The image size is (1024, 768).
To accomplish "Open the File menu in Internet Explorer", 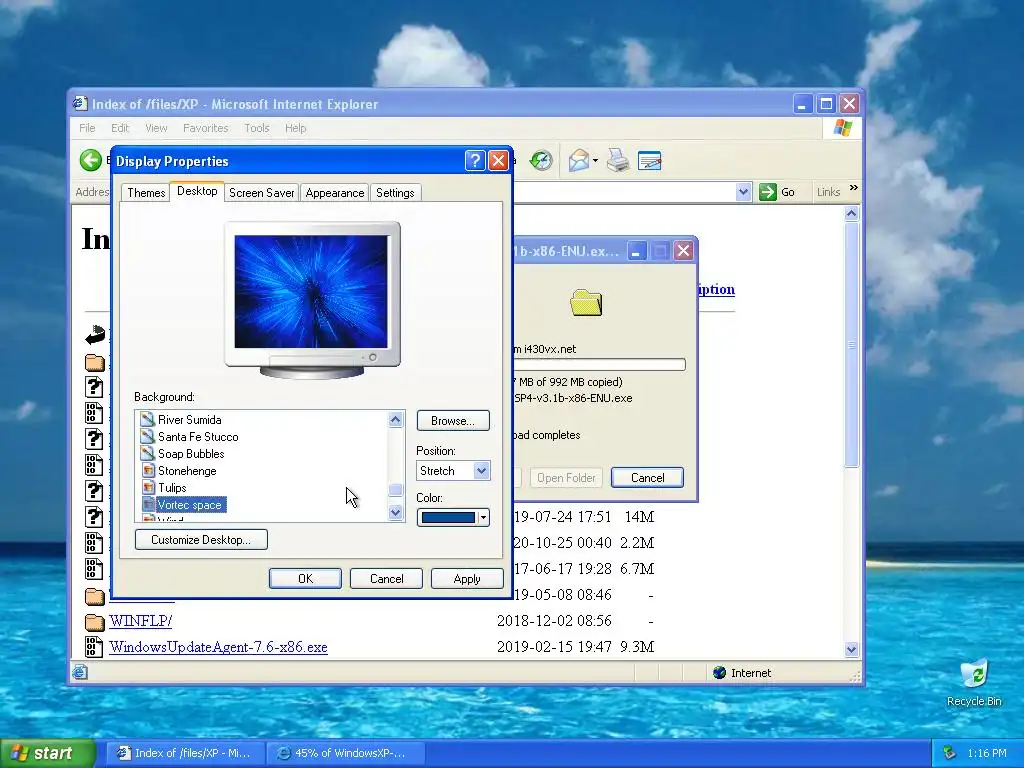I will point(87,128).
